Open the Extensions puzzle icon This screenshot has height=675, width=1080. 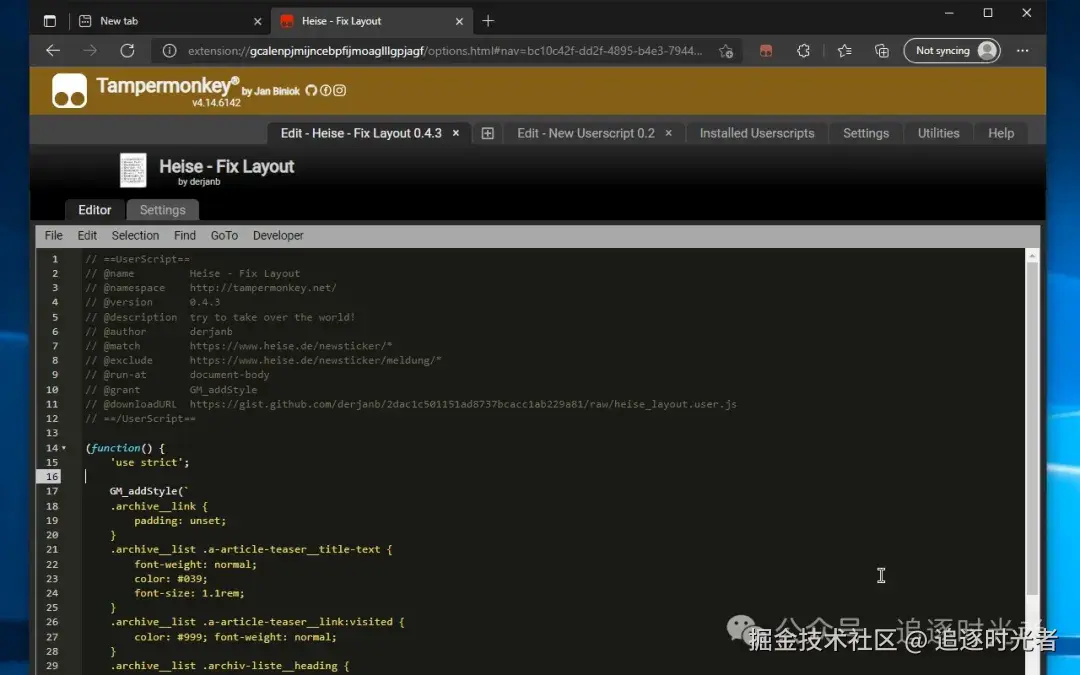(x=803, y=51)
